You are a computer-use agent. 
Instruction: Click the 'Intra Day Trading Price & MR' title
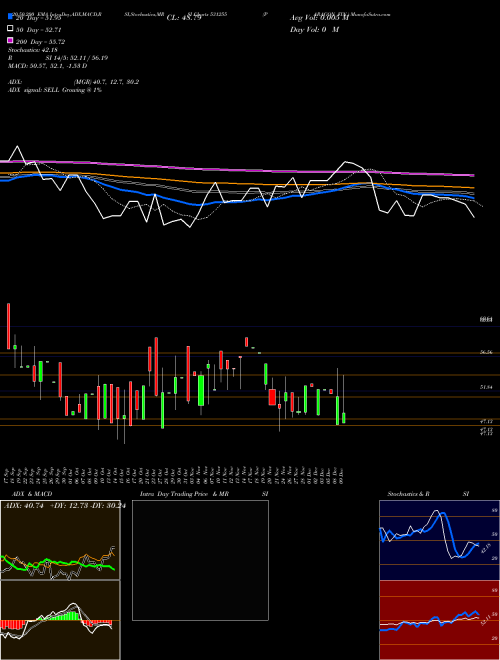click(x=184, y=494)
